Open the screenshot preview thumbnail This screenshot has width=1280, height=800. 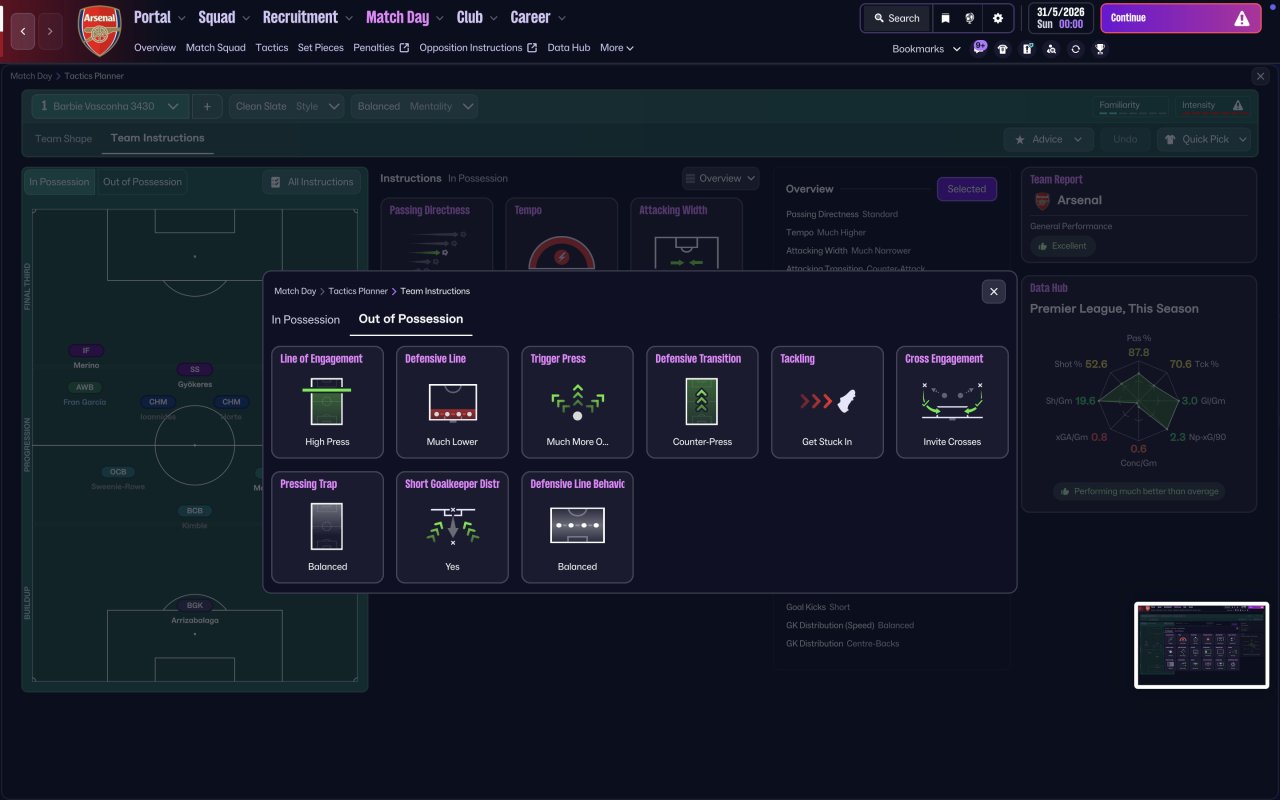click(1201, 645)
